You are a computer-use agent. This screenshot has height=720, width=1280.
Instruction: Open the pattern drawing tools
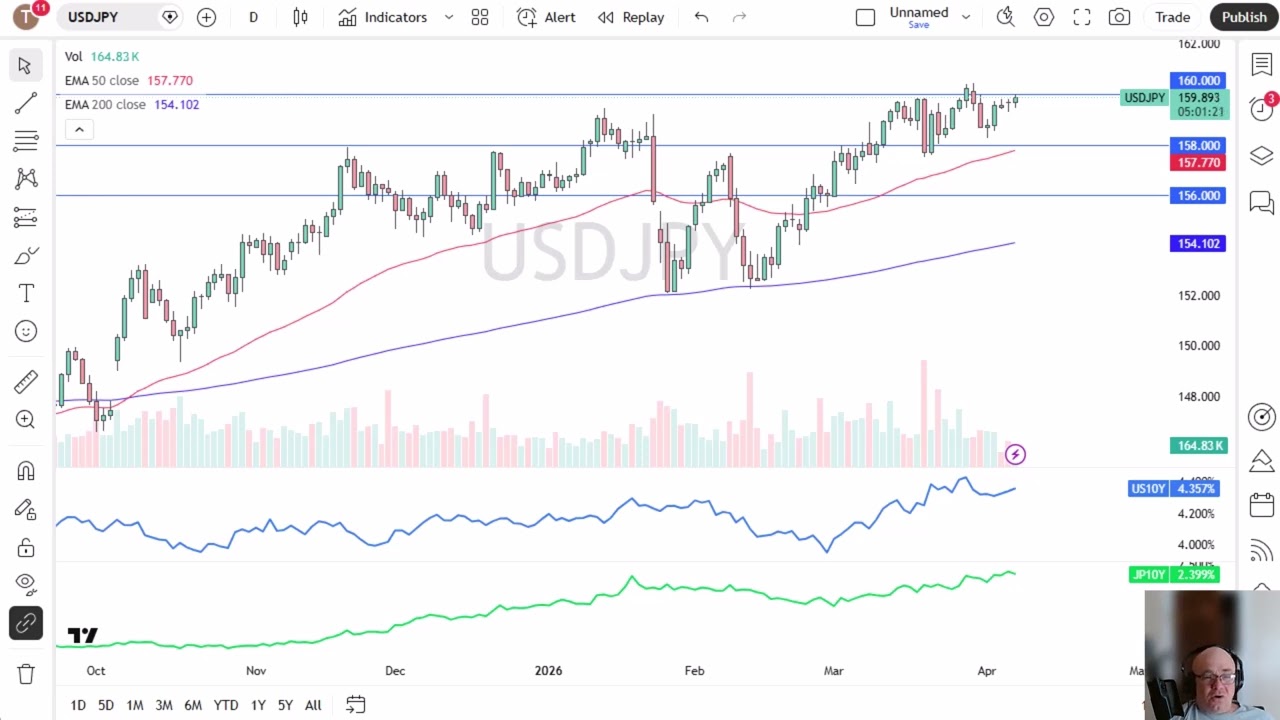(25, 179)
